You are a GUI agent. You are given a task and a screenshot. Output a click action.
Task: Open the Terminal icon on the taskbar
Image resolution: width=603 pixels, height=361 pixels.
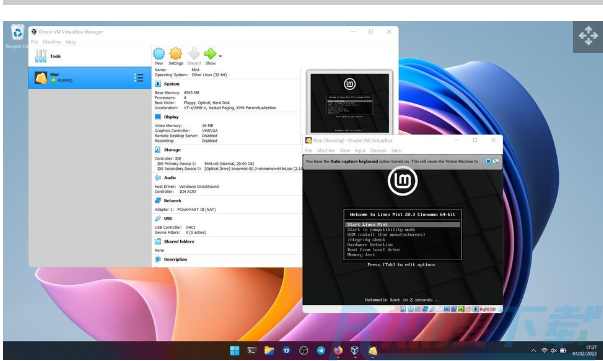252,350
